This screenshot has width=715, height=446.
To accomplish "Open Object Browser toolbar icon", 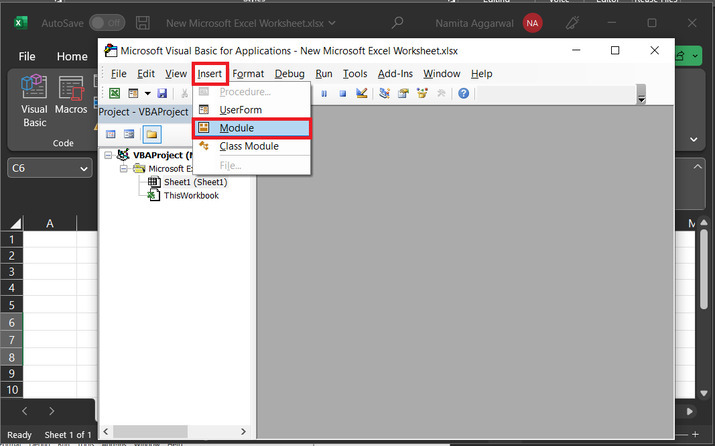I will 422,93.
